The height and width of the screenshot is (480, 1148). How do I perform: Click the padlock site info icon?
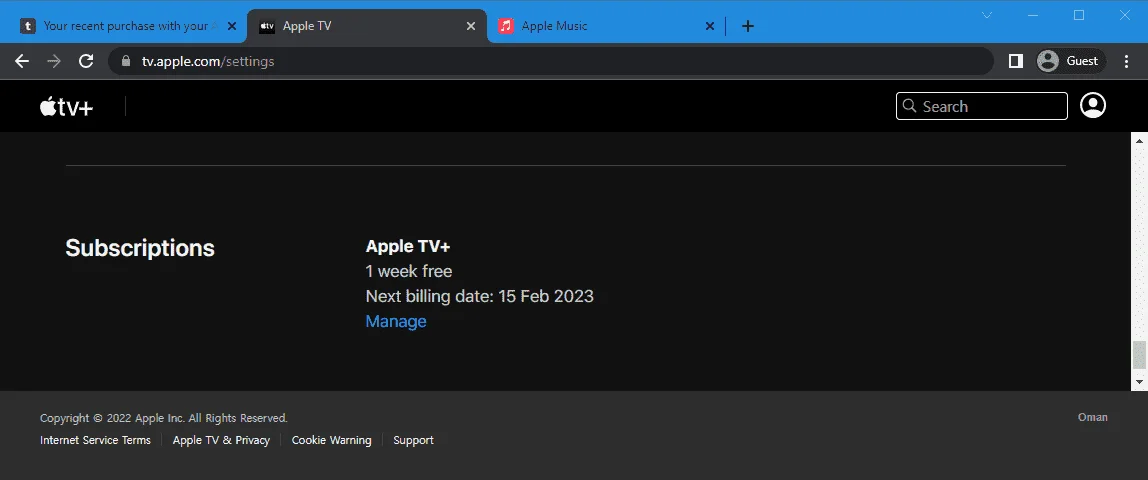[x=125, y=61]
